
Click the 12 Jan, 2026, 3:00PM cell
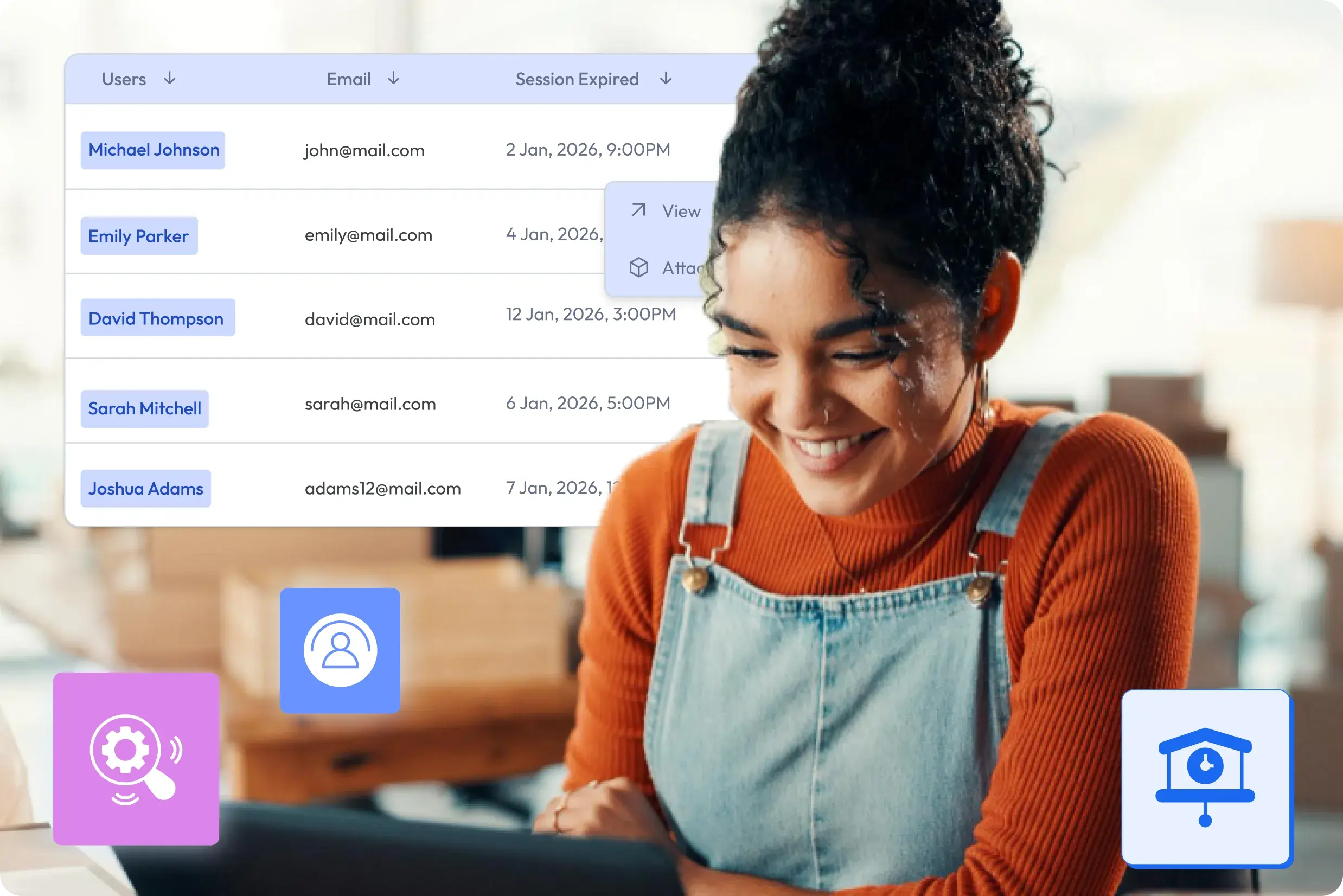(590, 314)
